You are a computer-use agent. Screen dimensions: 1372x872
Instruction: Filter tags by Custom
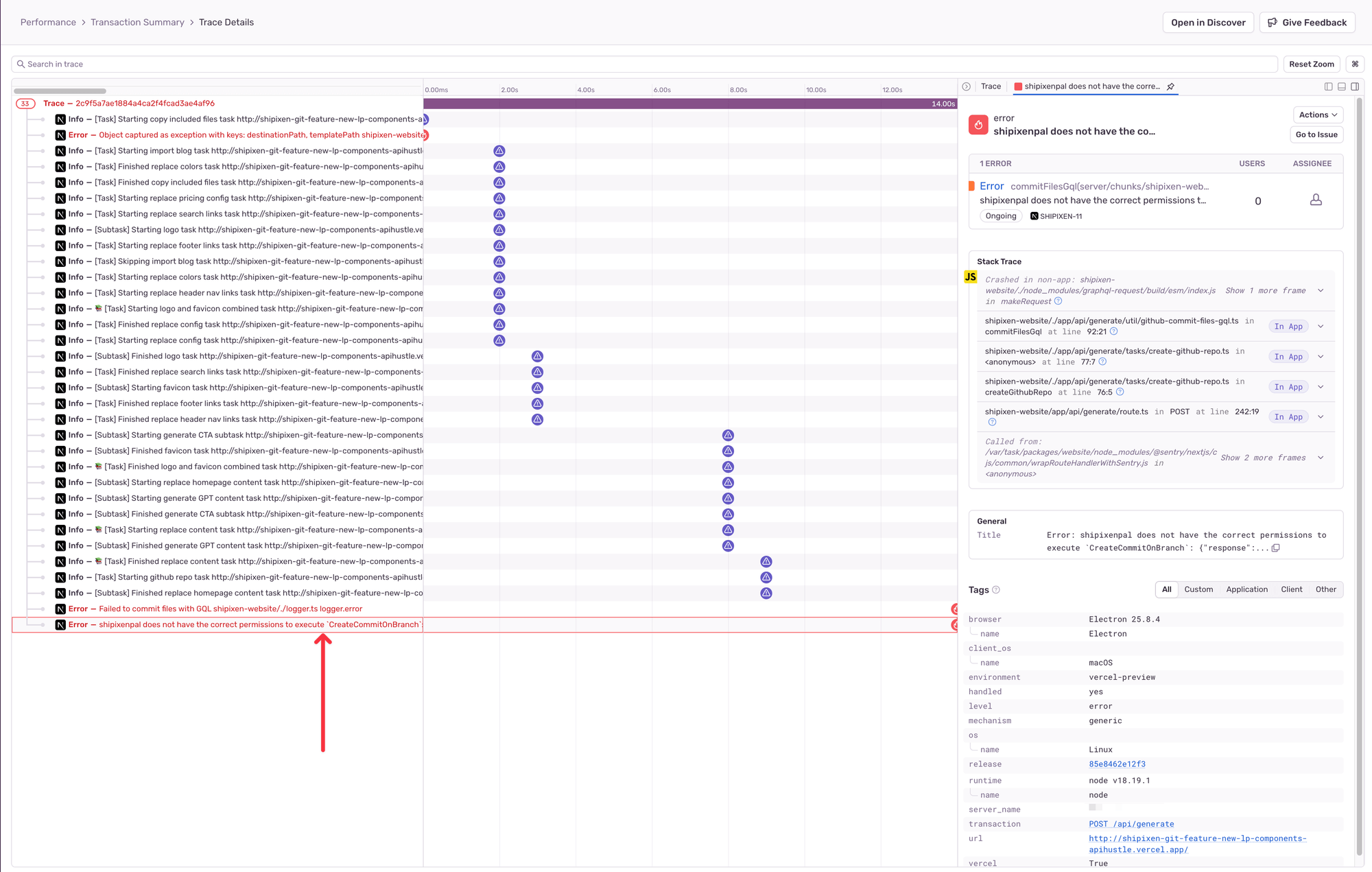pyautogui.click(x=1198, y=589)
